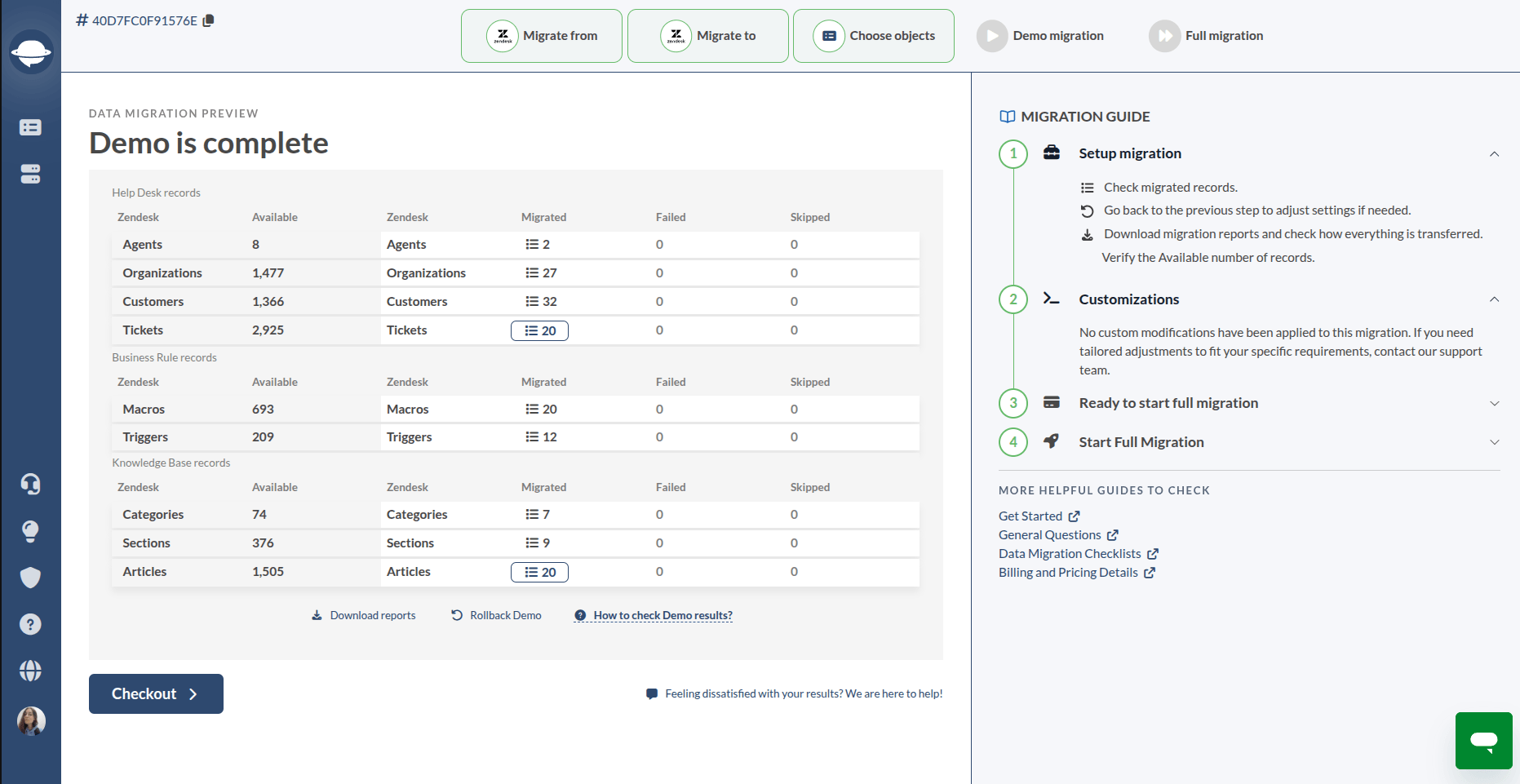1520x784 pixels.
Task: Collapse the Customizations section
Action: click(1494, 299)
